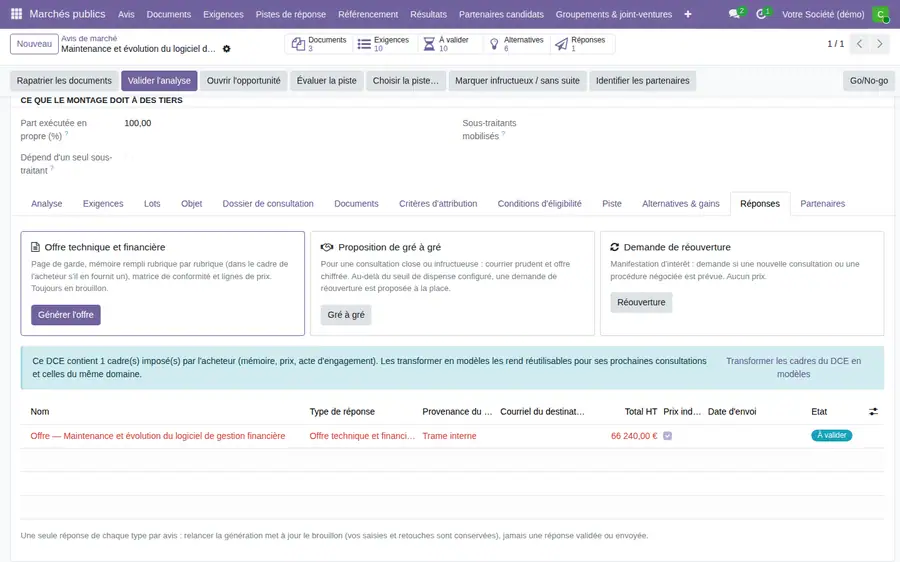Toggle Prix indicatif checkbox in offer row

coord(668,436)
